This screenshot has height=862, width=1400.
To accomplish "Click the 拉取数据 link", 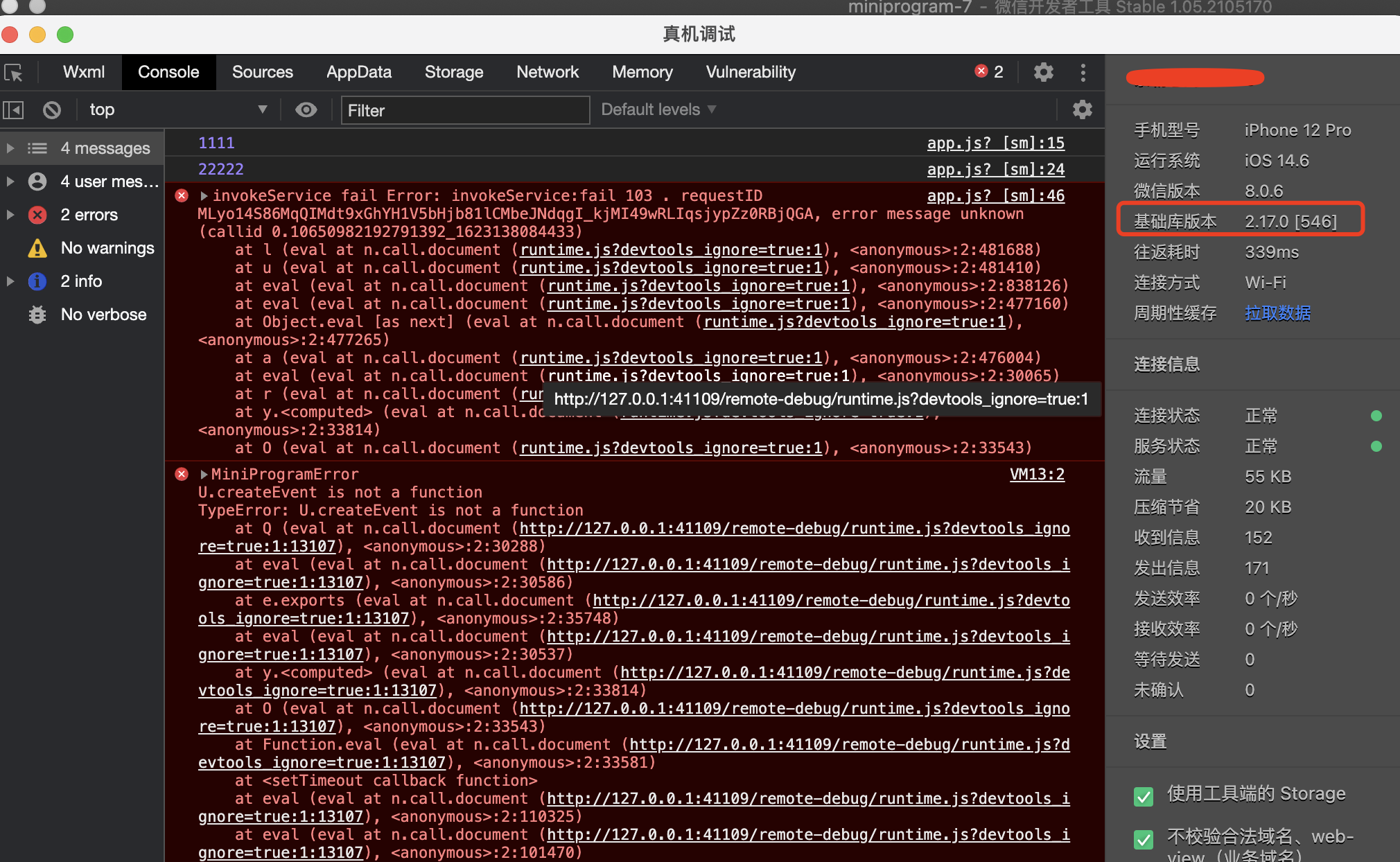I will pos(1277,313).
